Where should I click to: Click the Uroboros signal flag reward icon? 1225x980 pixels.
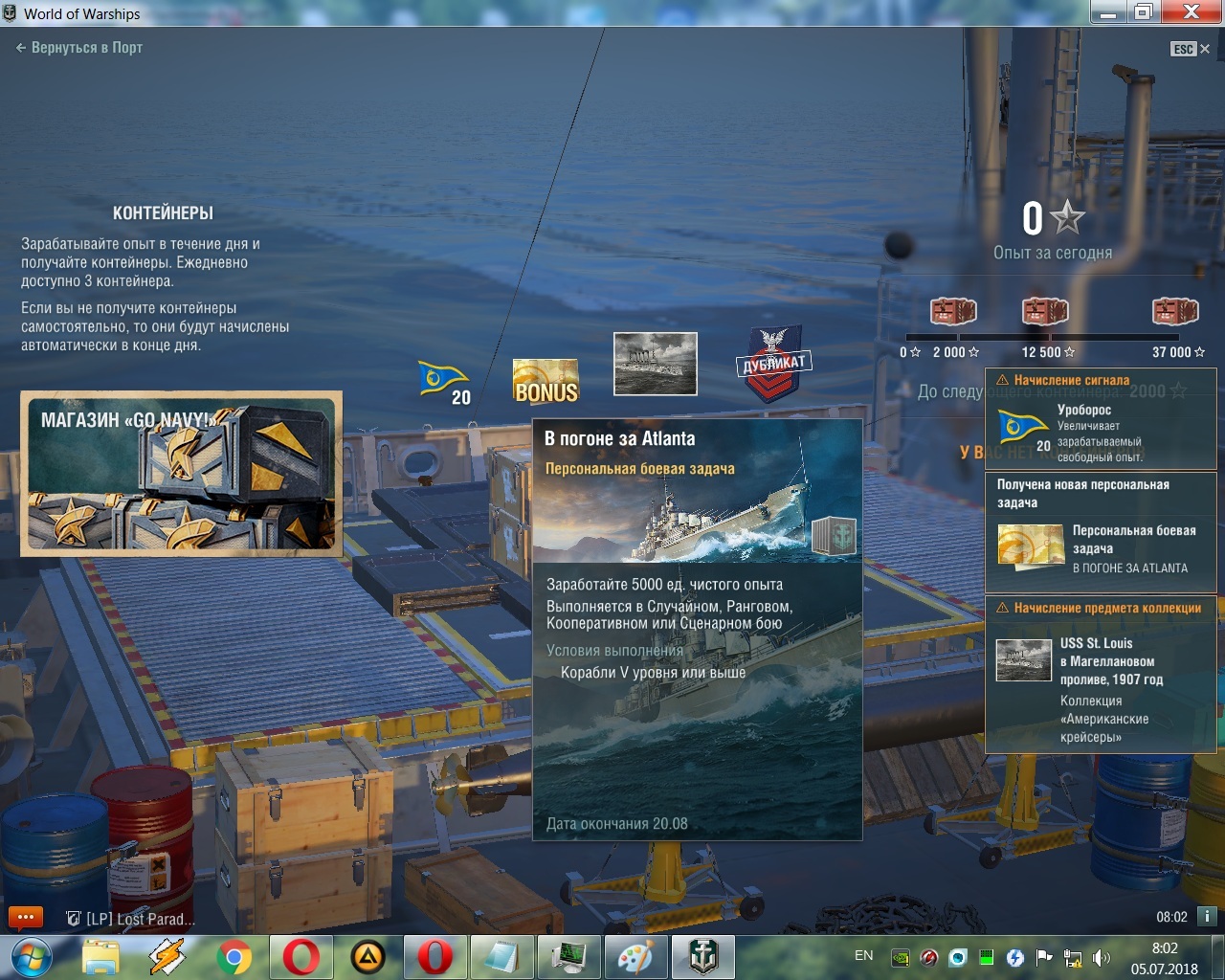coord(442,379)
